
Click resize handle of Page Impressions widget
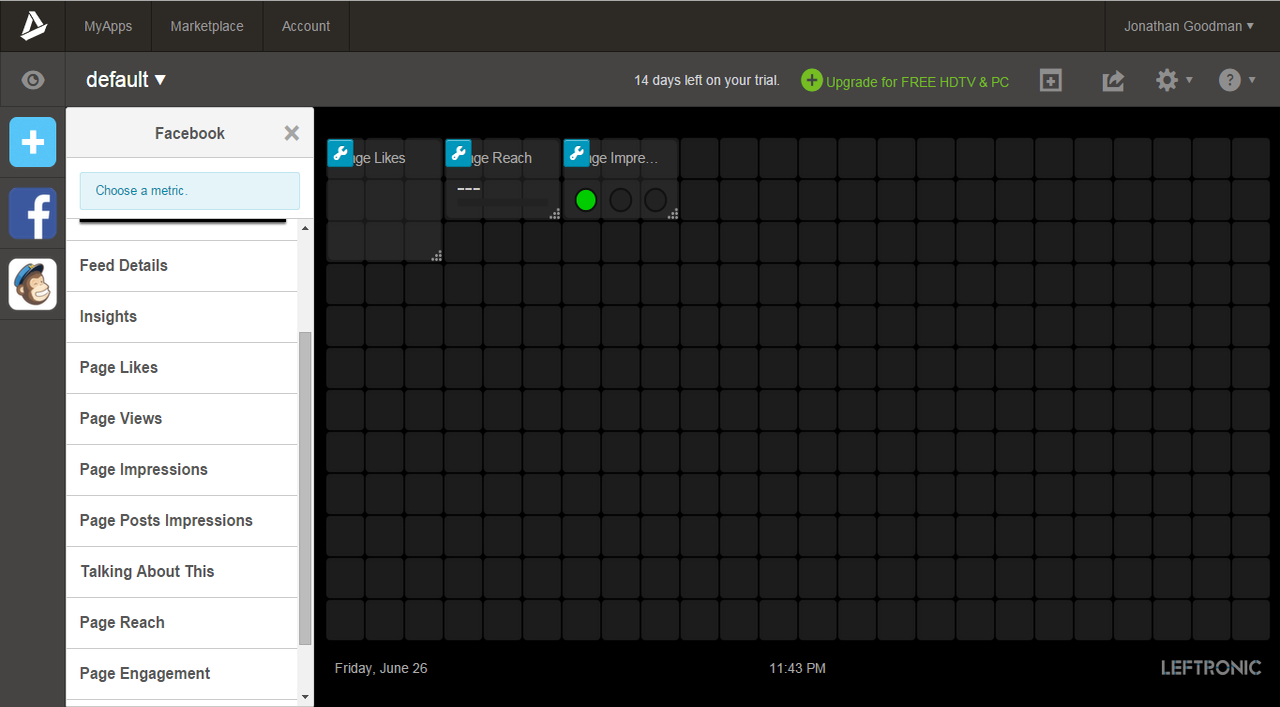click(x=673, y=214)
